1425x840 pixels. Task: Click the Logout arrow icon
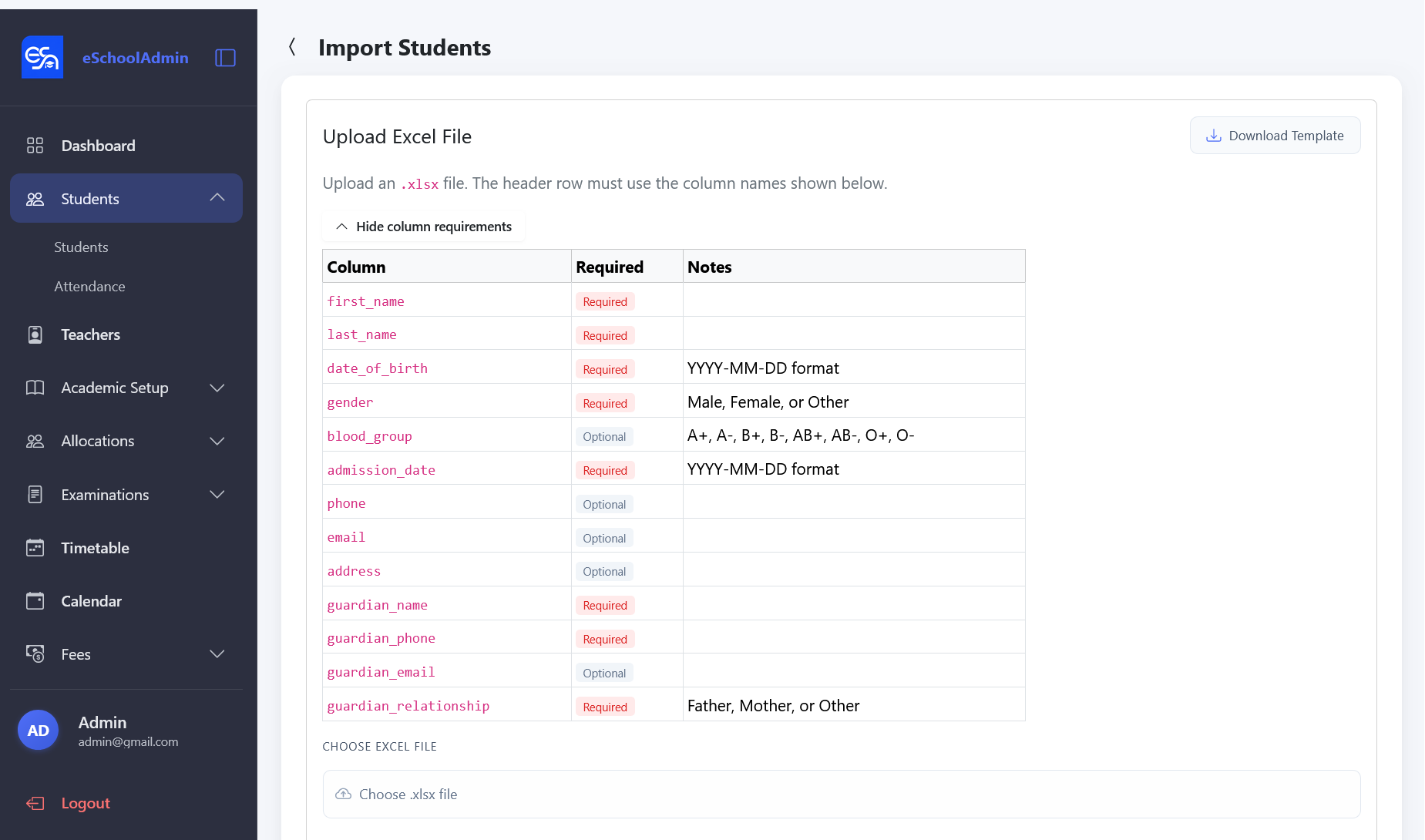click(x=35, y=803)
